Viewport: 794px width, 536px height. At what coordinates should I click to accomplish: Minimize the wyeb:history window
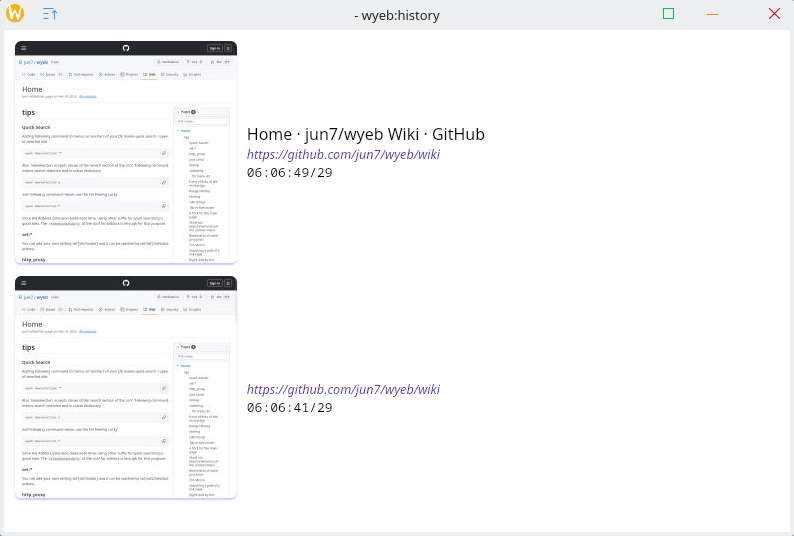coord(713,14)
